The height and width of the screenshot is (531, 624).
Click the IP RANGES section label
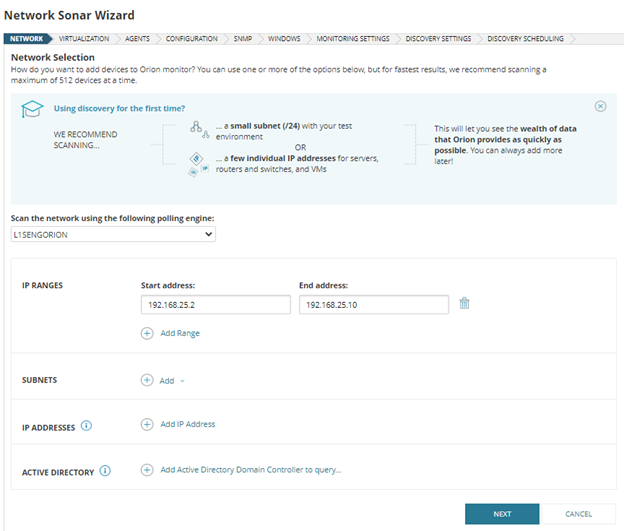(x=42, y=285)
